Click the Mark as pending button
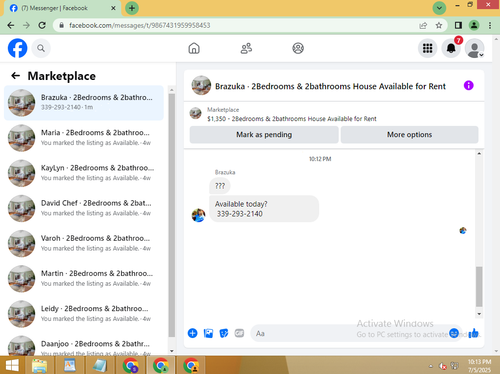The width and height of the screenshot is (500, 374). (264, 135)
